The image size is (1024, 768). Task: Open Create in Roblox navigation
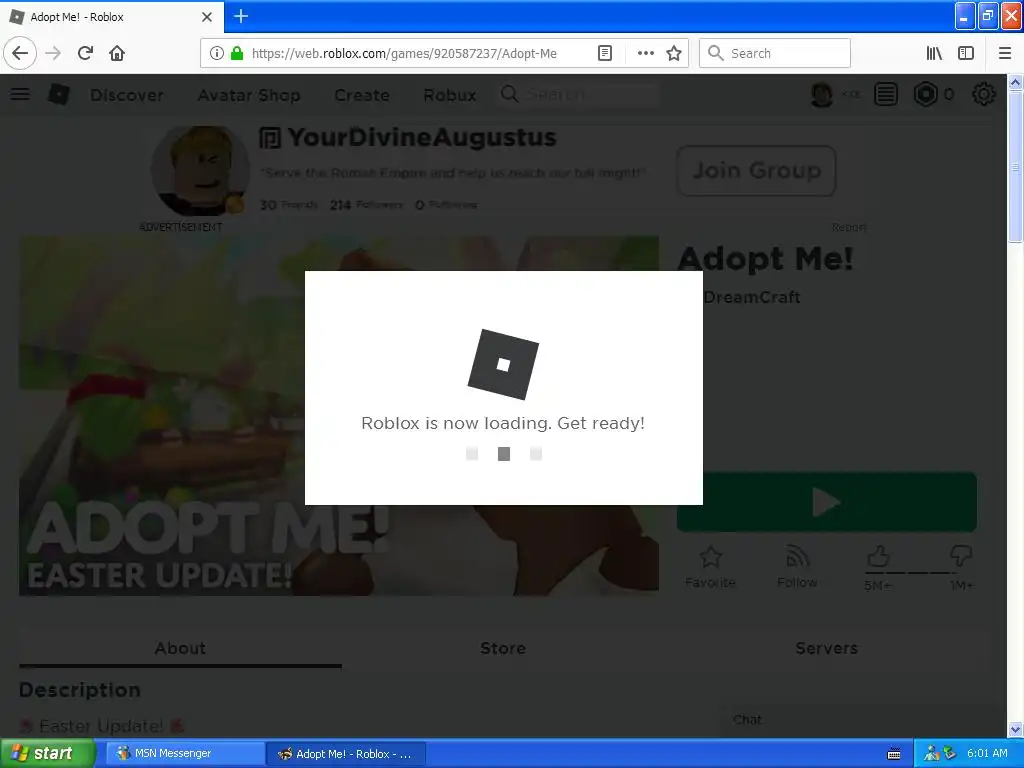click(362, 95)
